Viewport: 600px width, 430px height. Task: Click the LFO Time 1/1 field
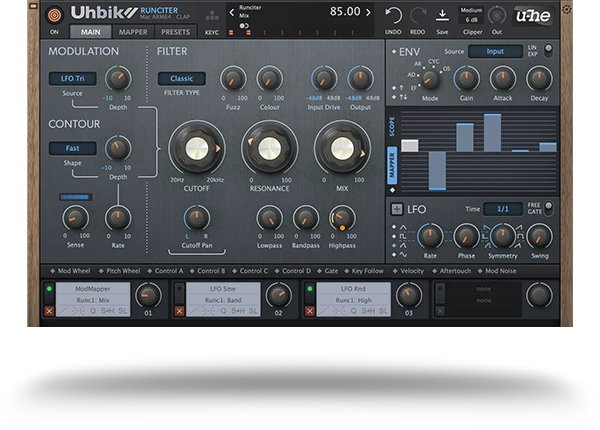pyautogui.click(x=502, y=209)
